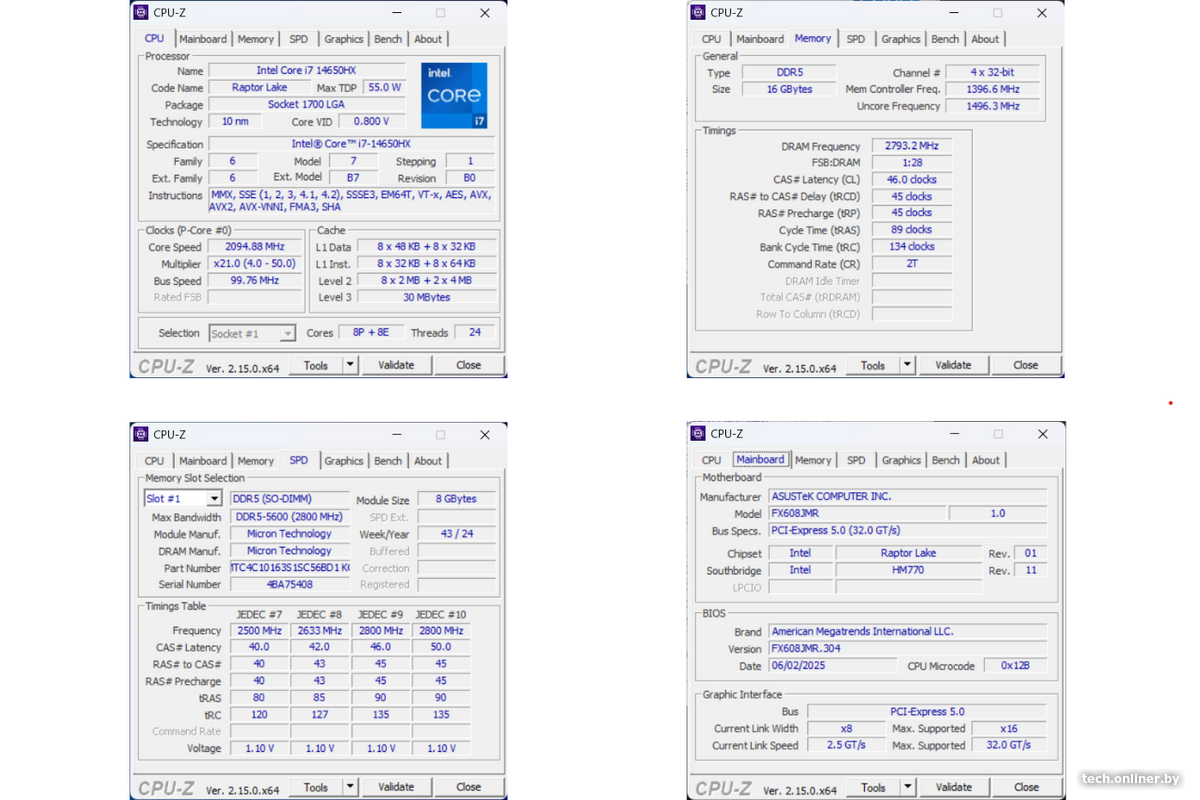Minimize the window showing the SPD tab
The height and width of the screenshot is (800, 1200).
tap(395, 435)
